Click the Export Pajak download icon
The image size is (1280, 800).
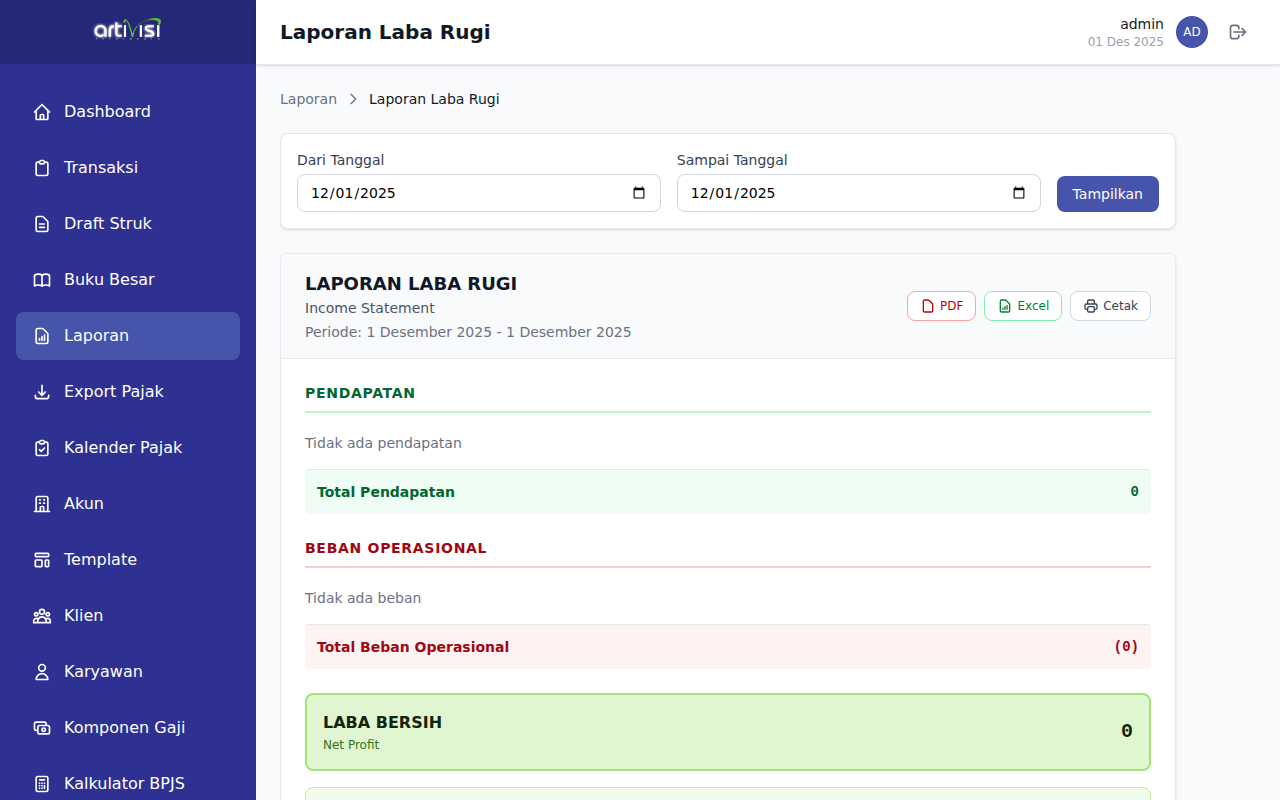(x=42, y=392)
